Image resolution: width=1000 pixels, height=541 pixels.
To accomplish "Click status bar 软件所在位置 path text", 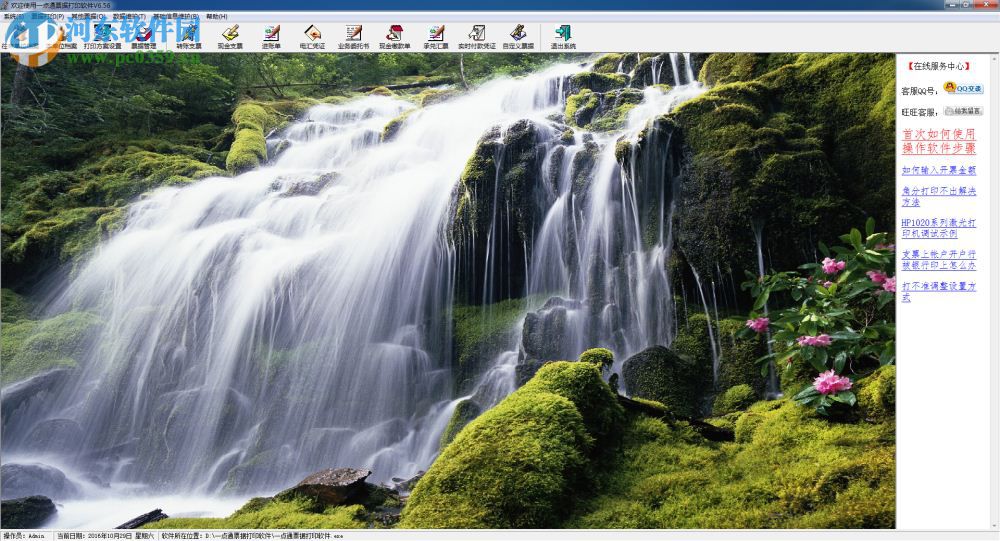I will tap(252, 536).
